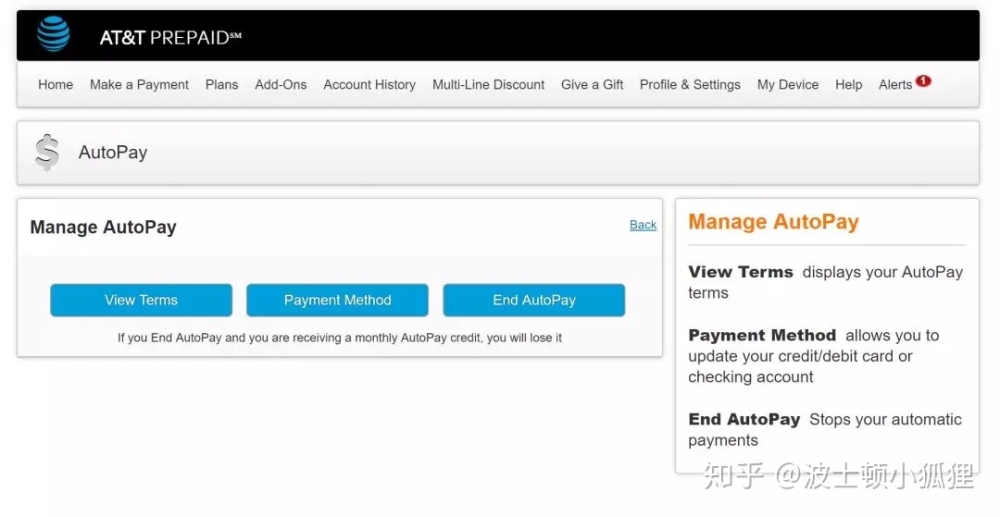Click the Manage AutoPay panel heading
1000x517 pixels.
point(103,227)
